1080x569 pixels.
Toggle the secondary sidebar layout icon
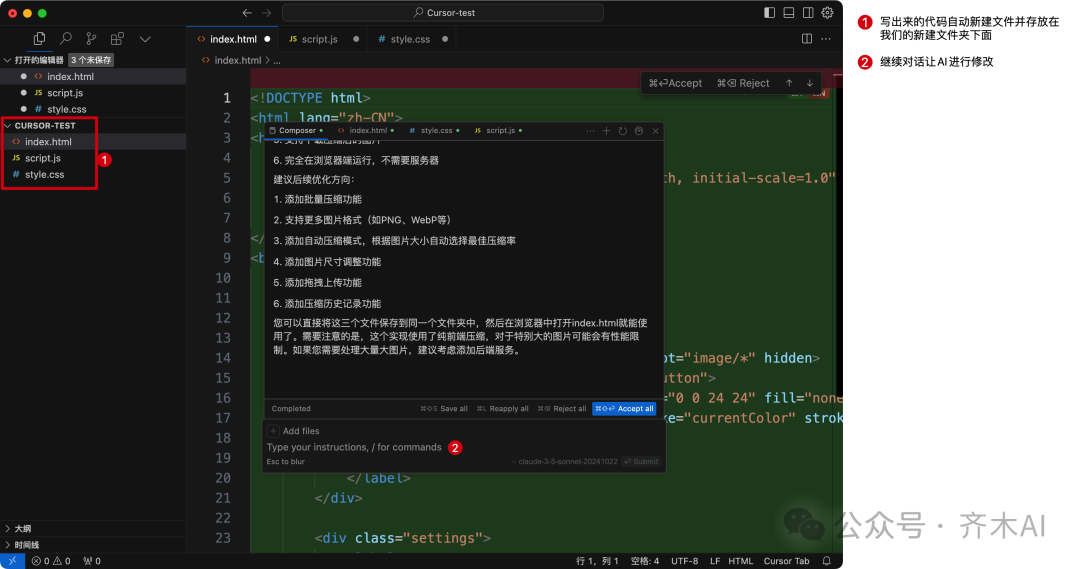click(808, 12)
